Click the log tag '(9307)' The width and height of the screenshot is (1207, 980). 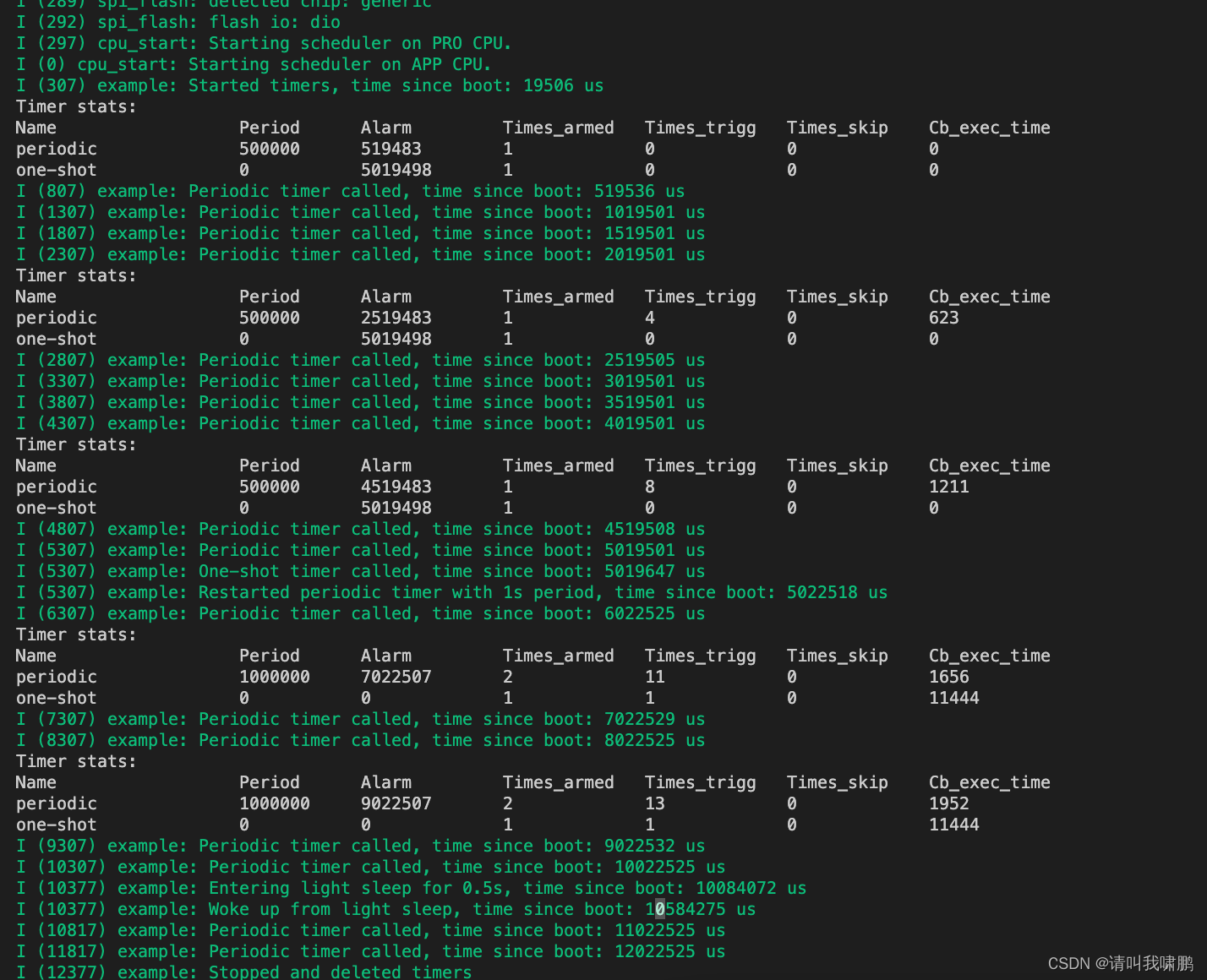pyautogui.click(x=67, y=846)
